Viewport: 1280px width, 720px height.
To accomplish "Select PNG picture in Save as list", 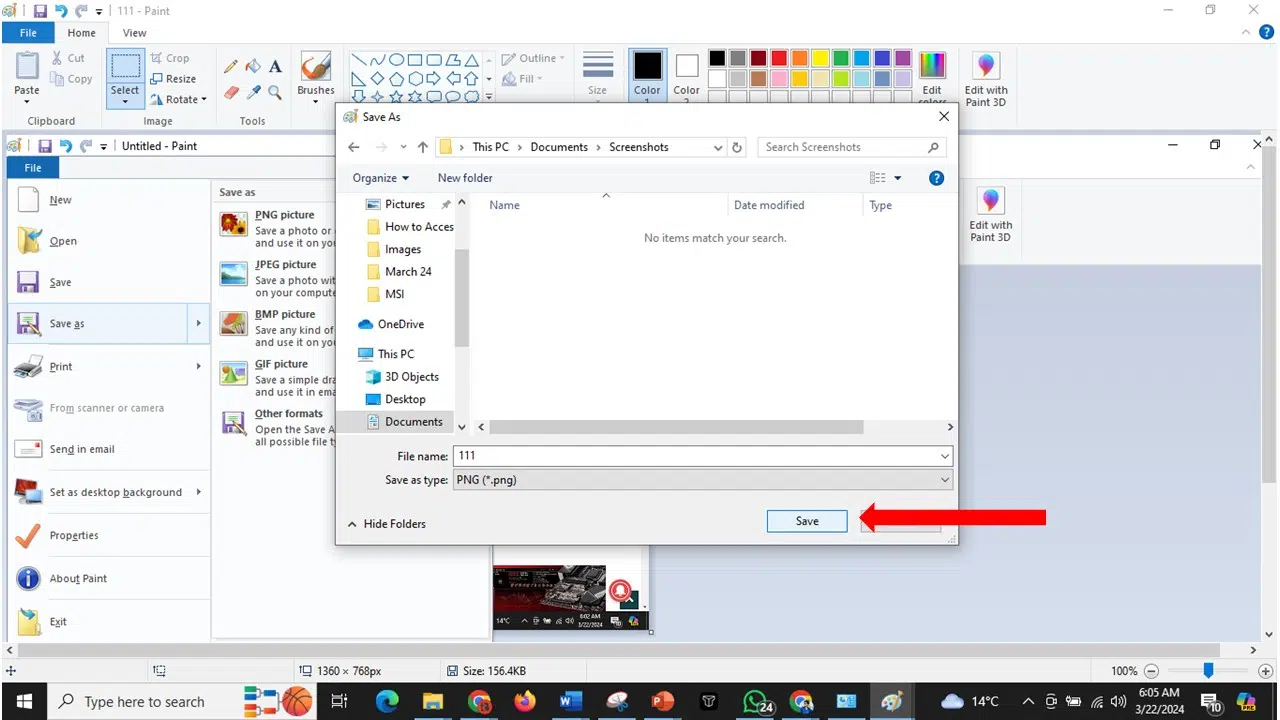I will pos(275,229).
